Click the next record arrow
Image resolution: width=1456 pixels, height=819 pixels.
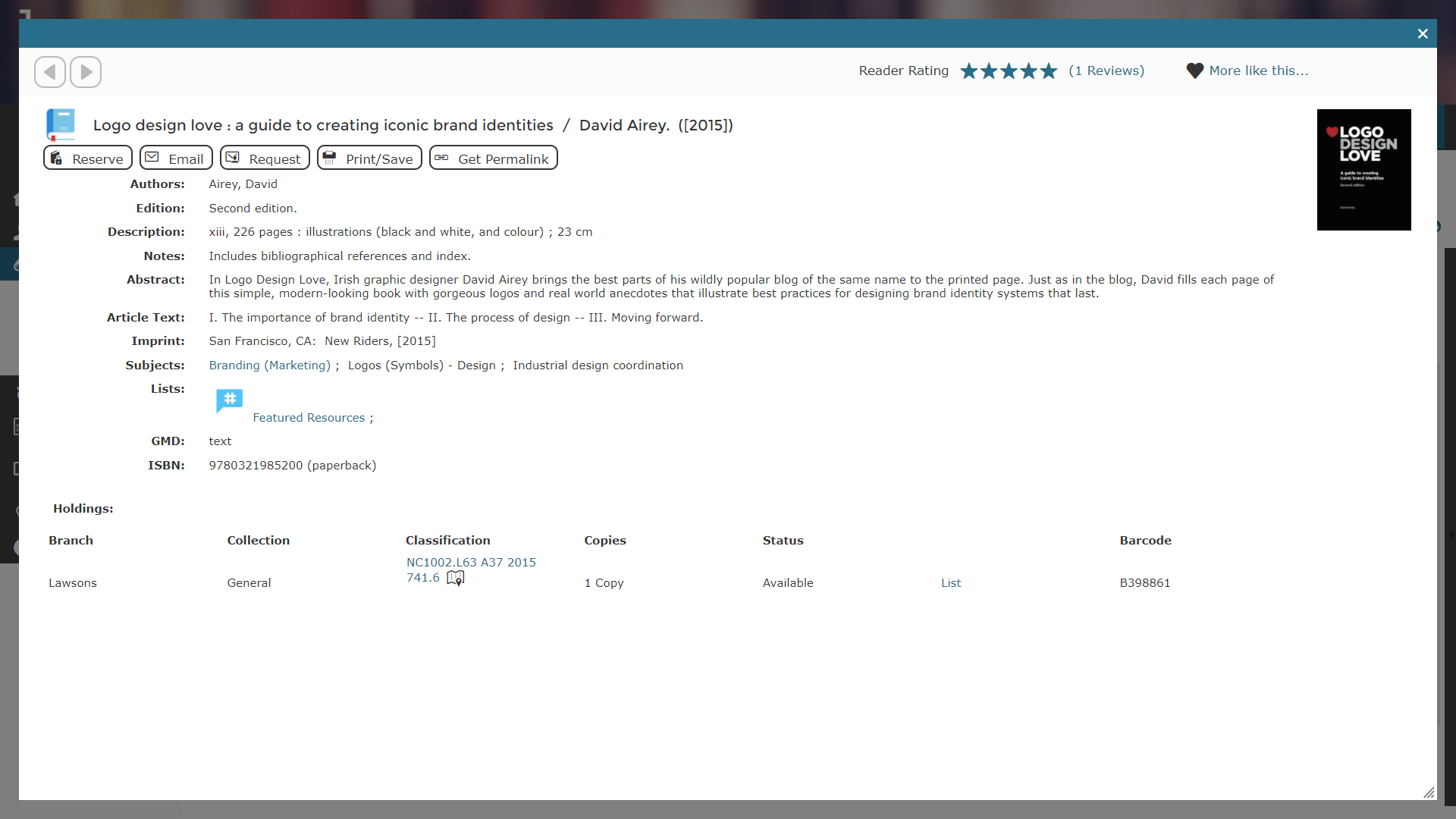86,71
